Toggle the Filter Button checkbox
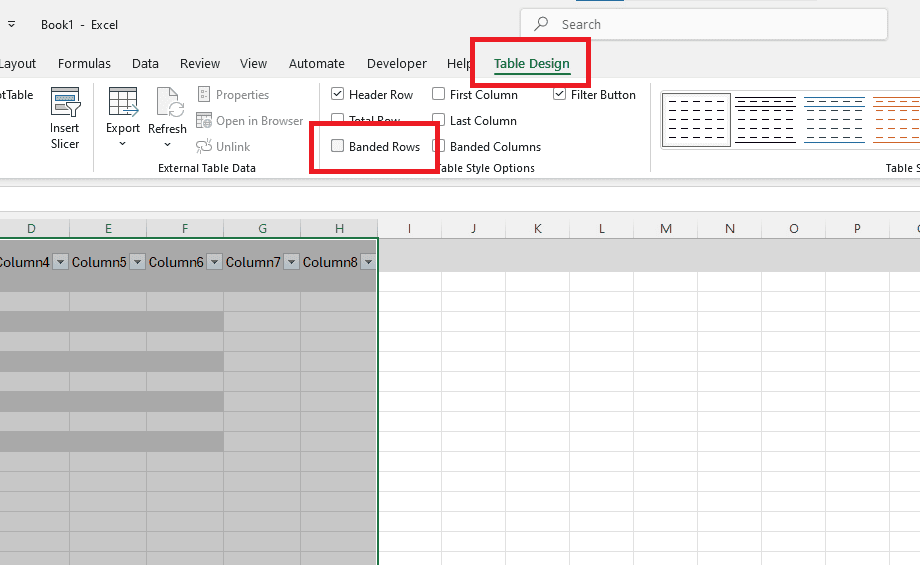The image size is (920, 565). [x=560, y=94]
